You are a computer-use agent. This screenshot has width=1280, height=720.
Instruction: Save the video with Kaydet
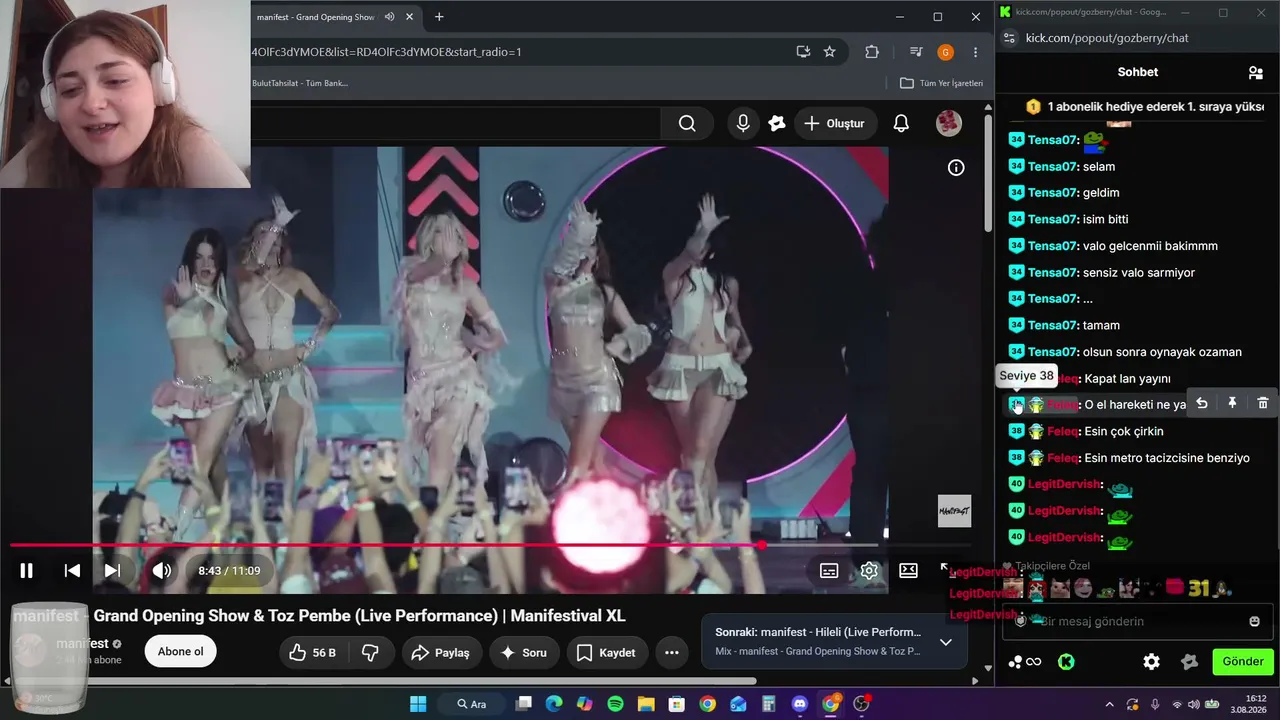click(x=607, y=652)
